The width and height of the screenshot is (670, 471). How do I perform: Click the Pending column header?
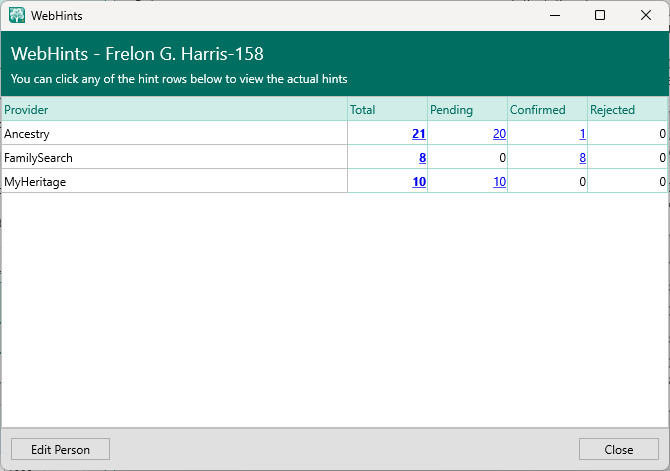[451, 110]
